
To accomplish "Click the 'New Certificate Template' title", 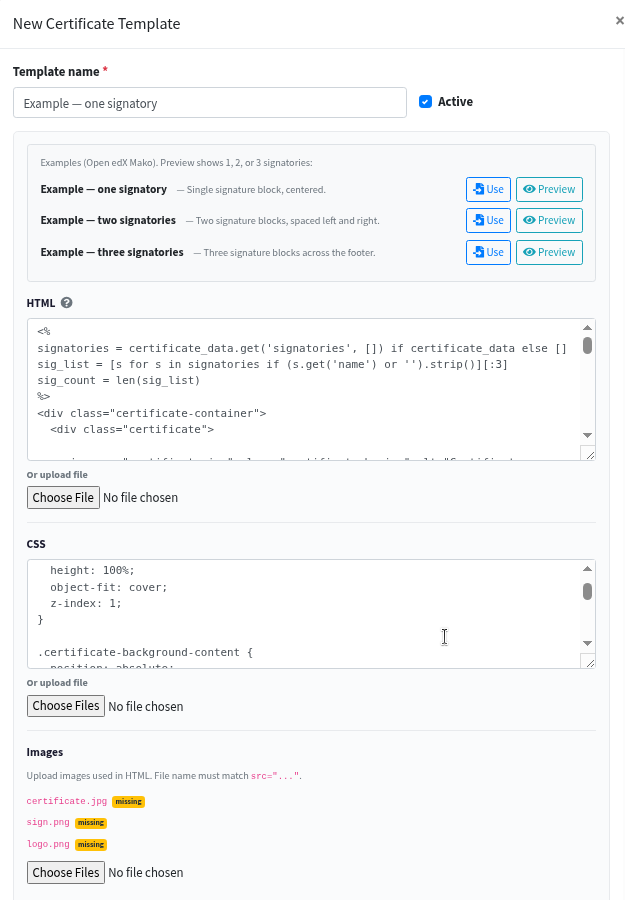I will click(x=96, y=24).
